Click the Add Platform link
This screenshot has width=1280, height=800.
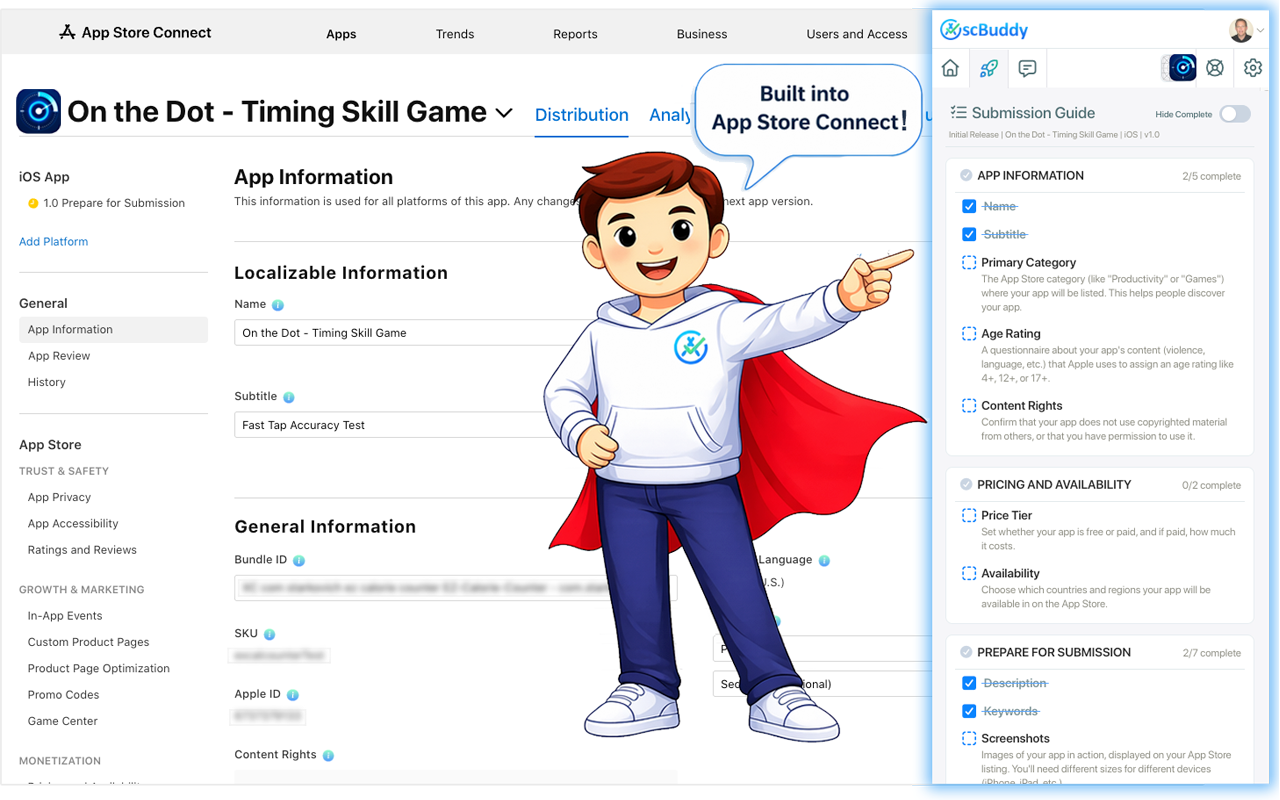[x=53, y=242]
